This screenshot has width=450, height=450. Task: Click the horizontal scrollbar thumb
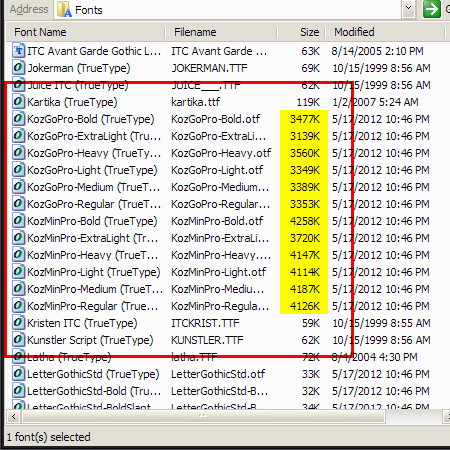click(x=204, y=416)
